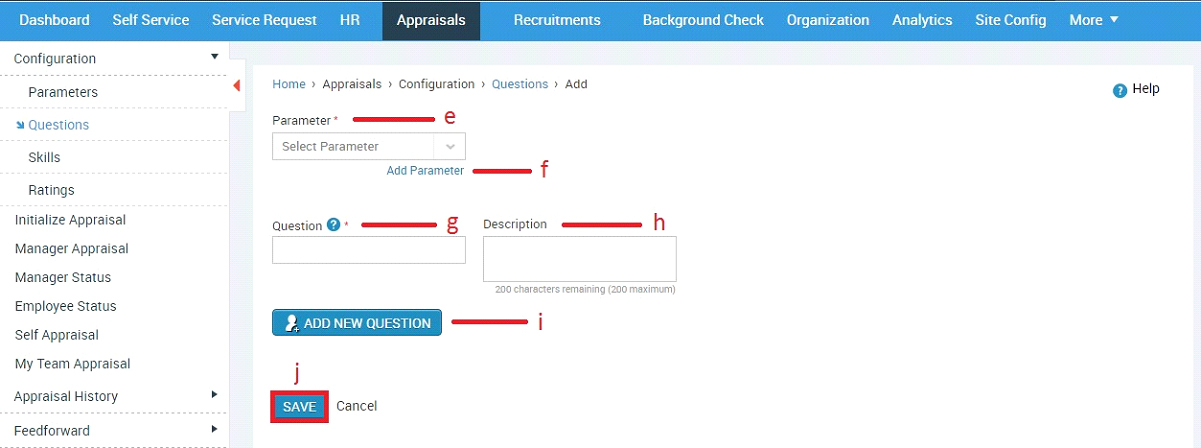
Task: Open the More menu in top navigation
Action: click(1093, 20)
